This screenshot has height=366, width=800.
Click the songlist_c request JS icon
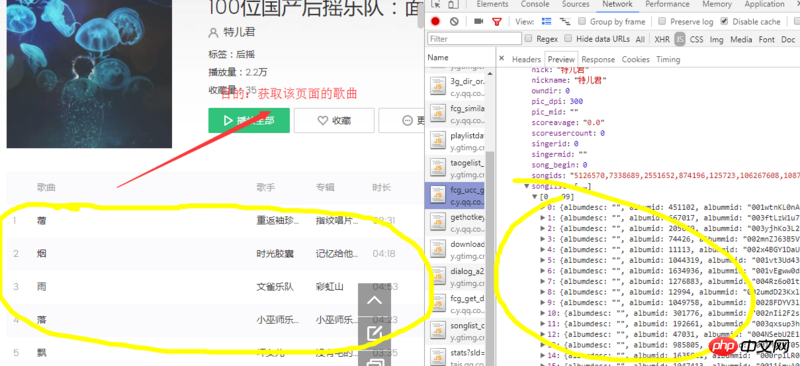[x=438, y=330]
